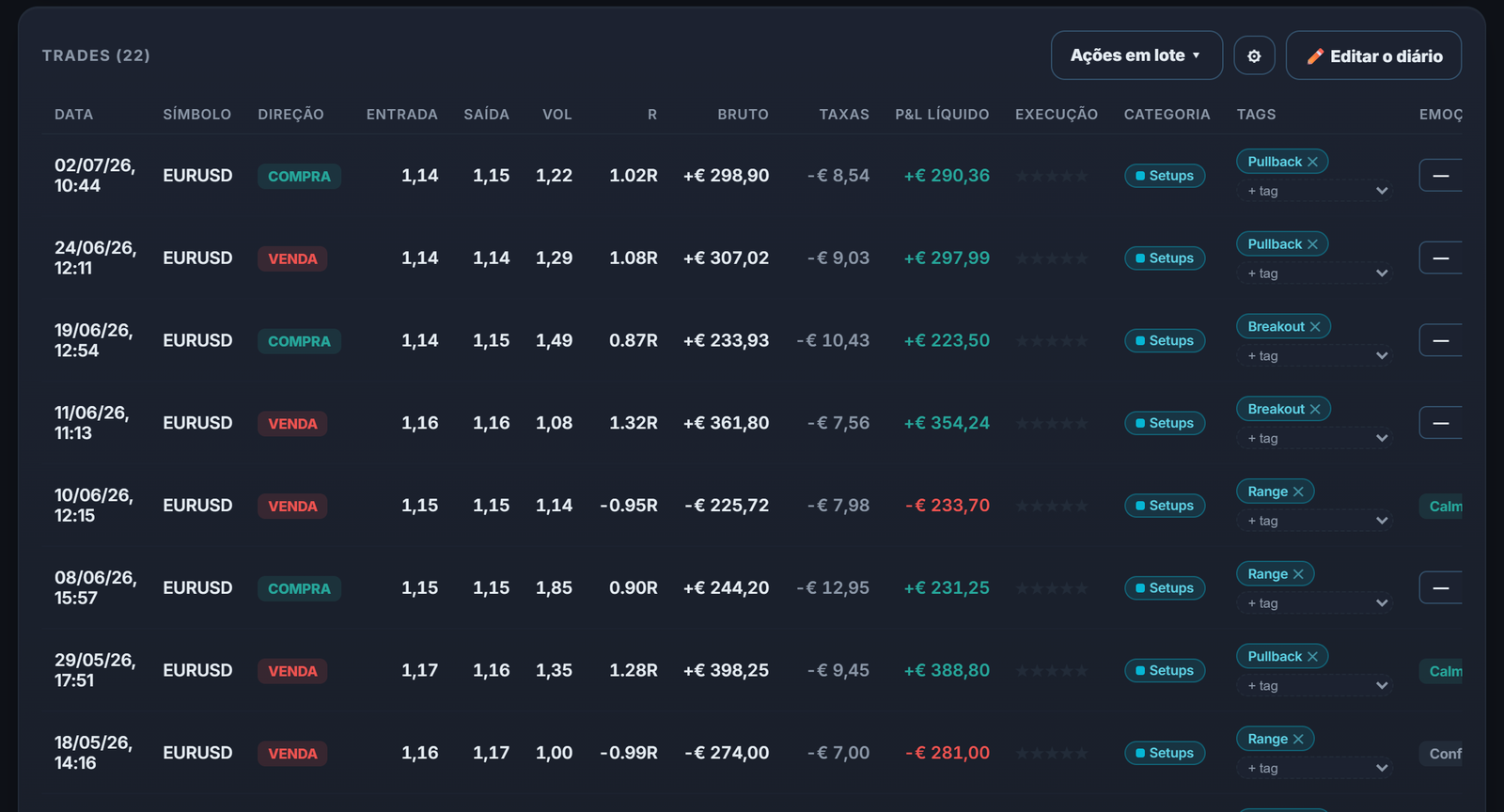Click the DATA column header
This screenshot has width=1504, height=812.
(x=73, y=115)
